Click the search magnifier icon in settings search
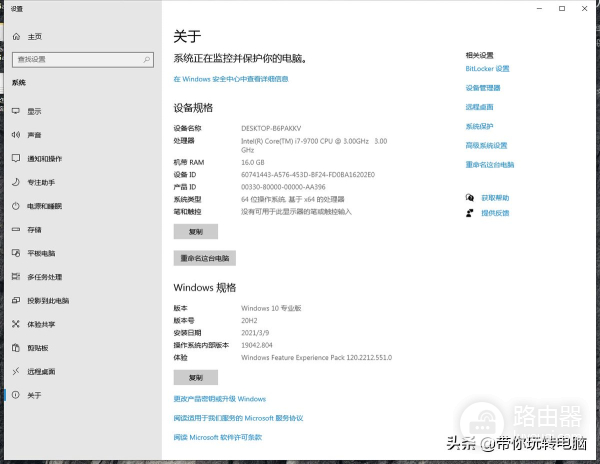 [x=147, y=60]
